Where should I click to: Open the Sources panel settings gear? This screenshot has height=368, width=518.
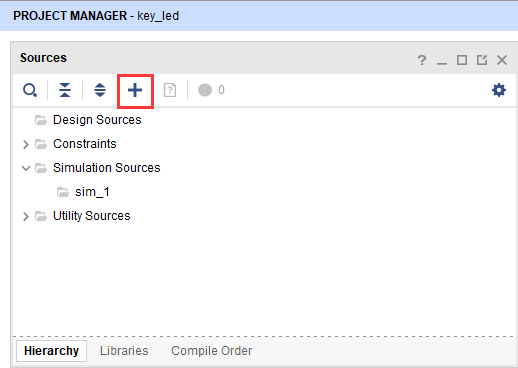pos(499,90)
